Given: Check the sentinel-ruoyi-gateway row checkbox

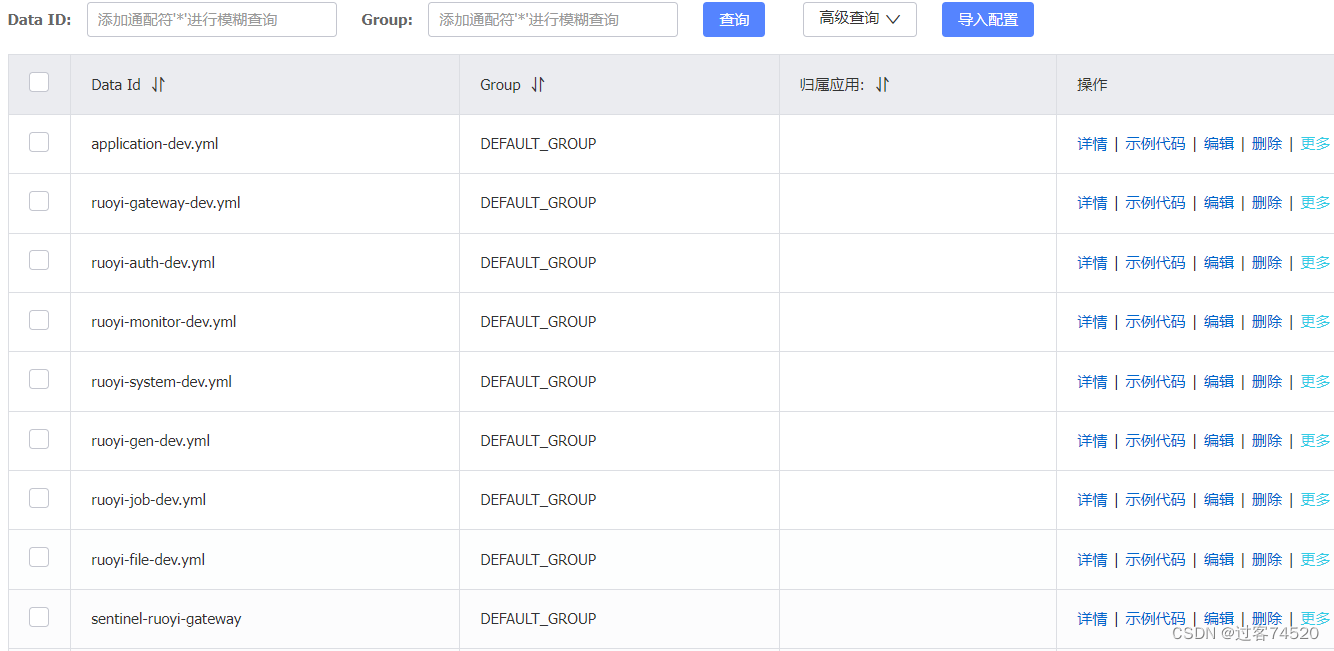Looking at the screenshot, I should point(39,617).
